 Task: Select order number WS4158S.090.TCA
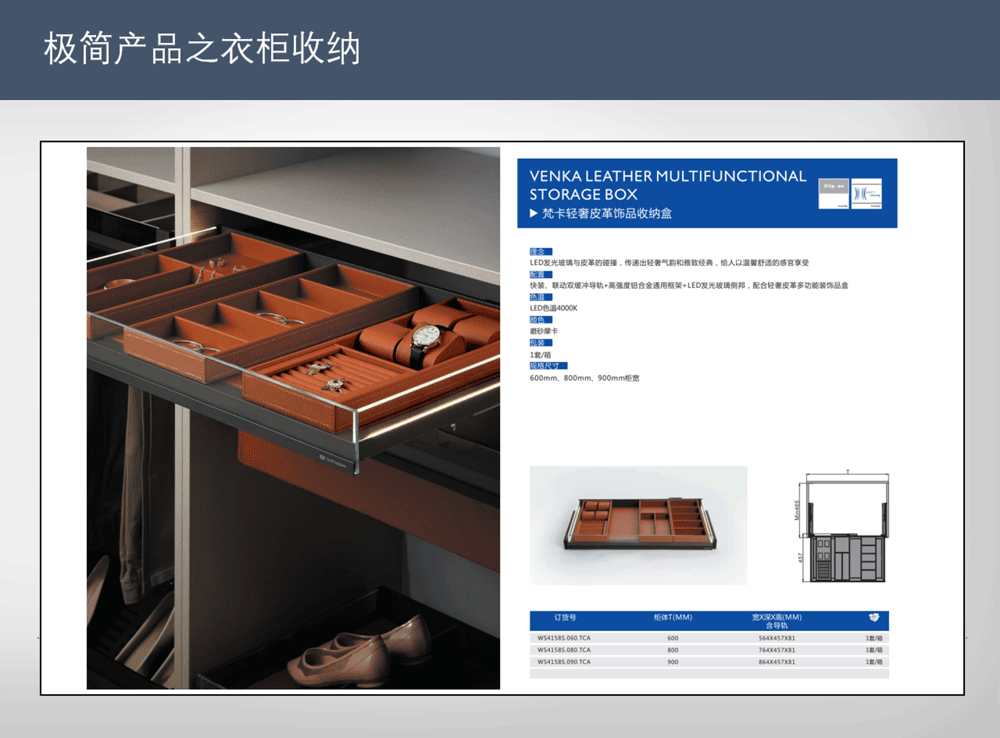point(564,661)
